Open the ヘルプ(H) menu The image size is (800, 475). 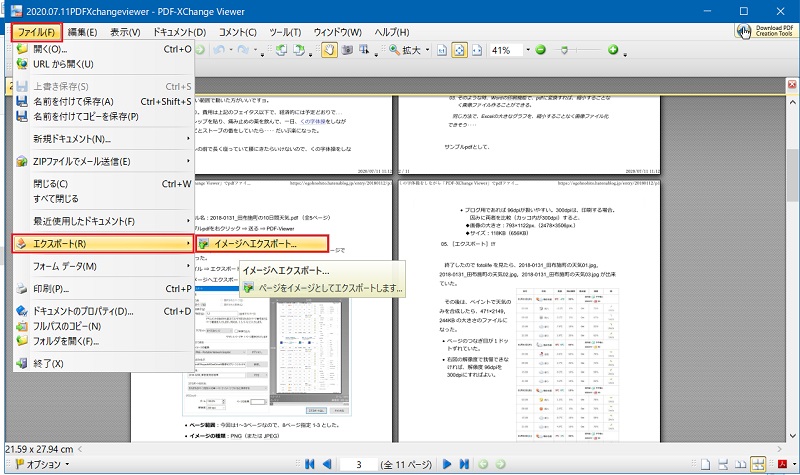[x=392, y=32]
